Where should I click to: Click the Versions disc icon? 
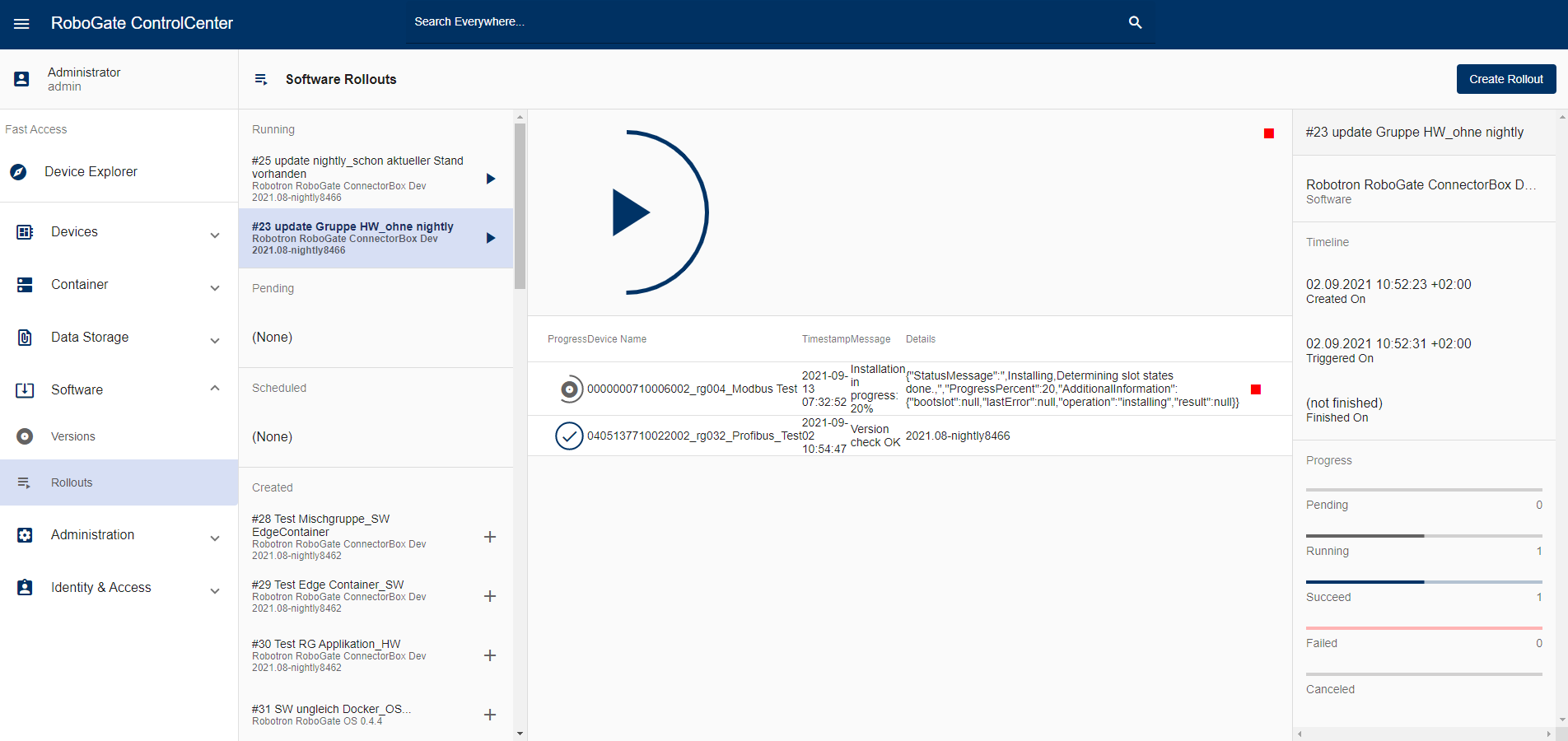click(x=25, y=436)
